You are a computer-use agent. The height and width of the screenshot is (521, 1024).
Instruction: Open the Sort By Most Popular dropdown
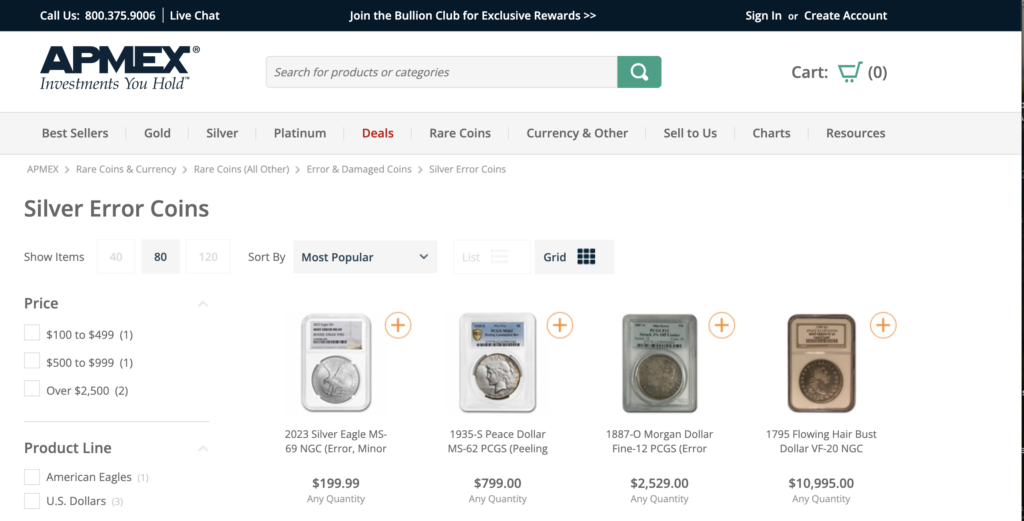coord(365,257)
